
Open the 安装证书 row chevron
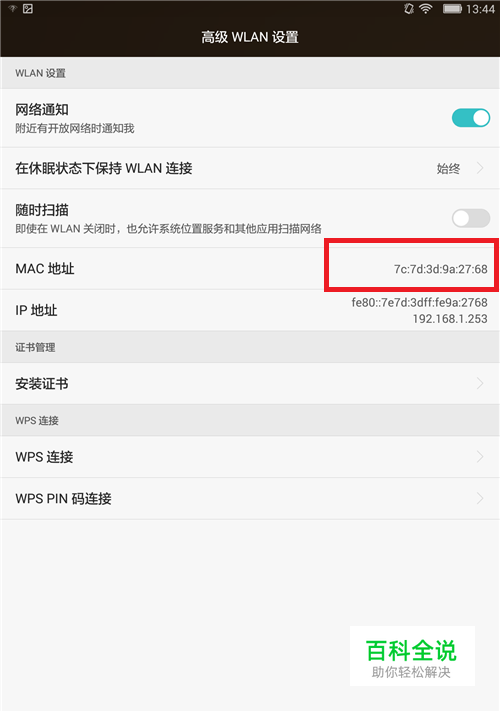point(480,384)
